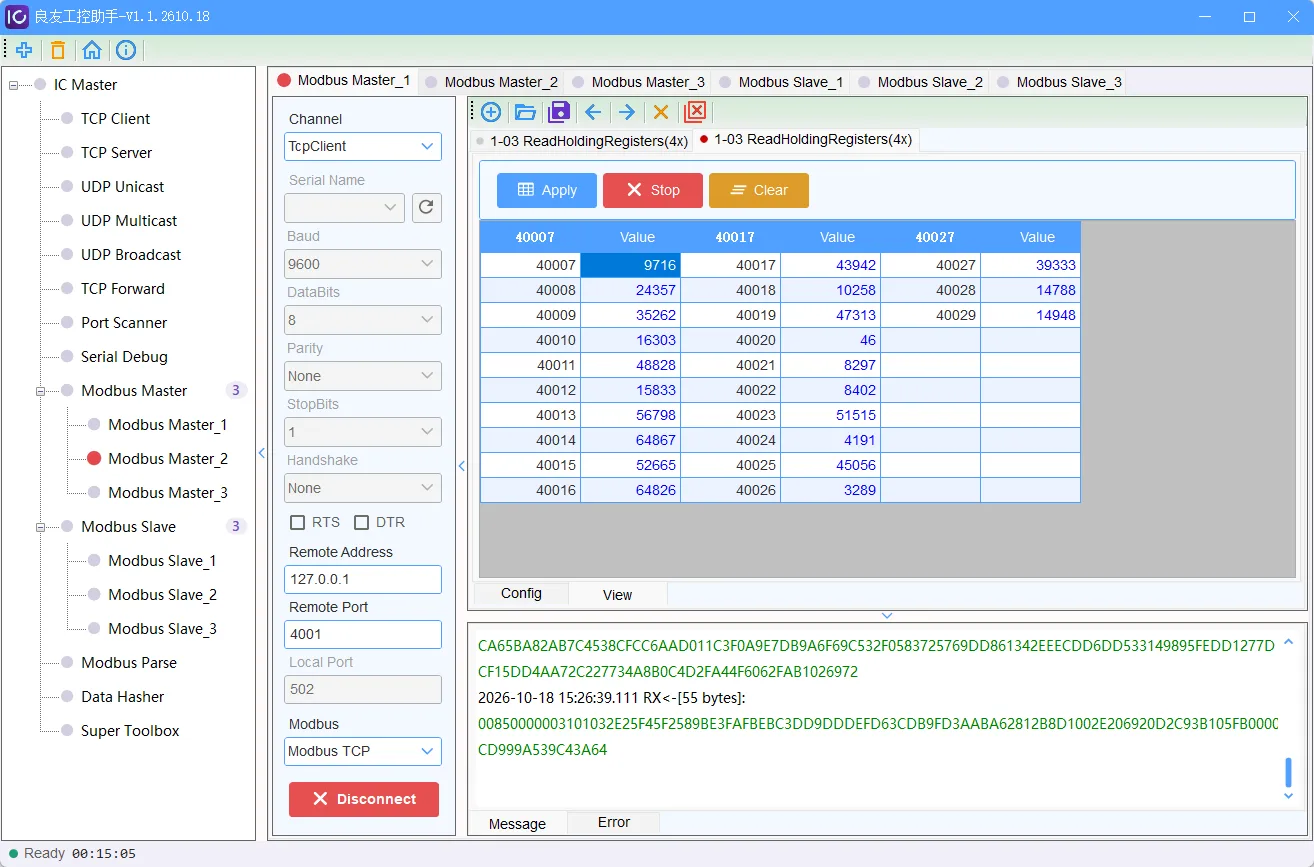Click the left arrow icon

pos(593,112)
